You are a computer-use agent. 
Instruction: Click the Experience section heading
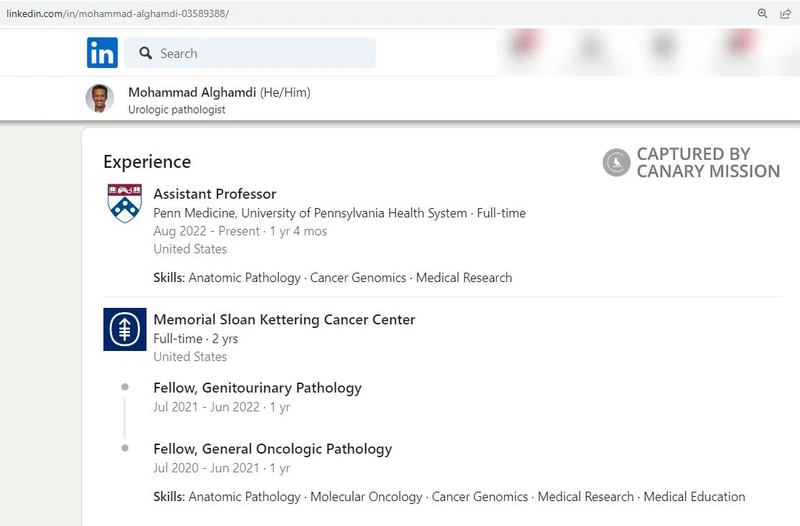(147, 162)
